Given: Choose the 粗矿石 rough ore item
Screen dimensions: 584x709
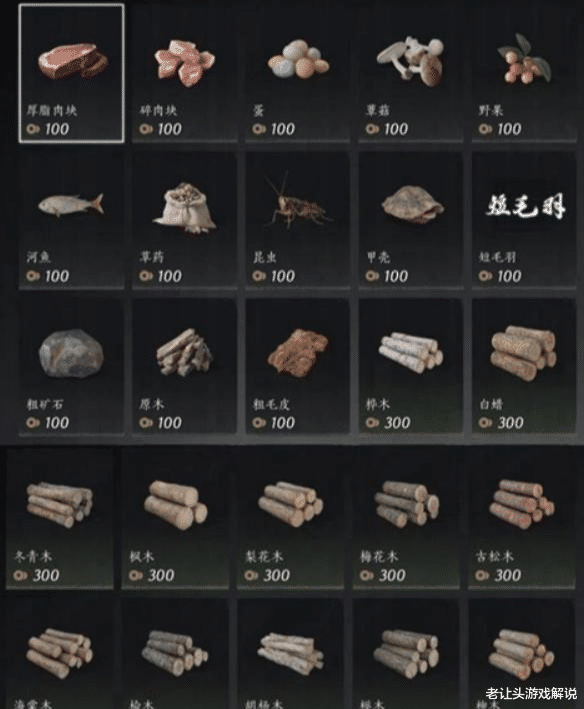Looking at the screenshot, I should 71,367.
